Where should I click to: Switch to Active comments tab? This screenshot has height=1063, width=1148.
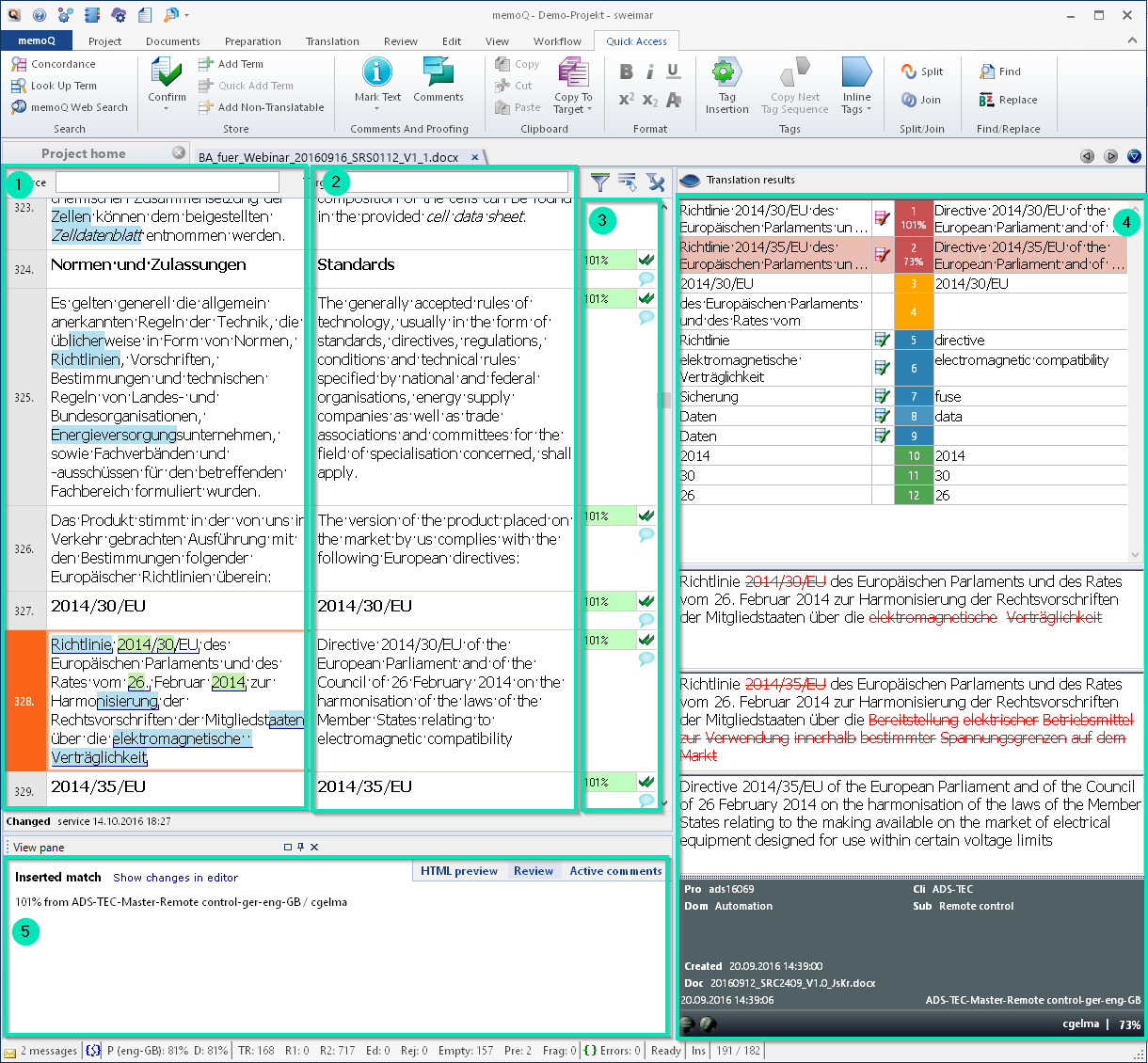(x=615, y=871)
